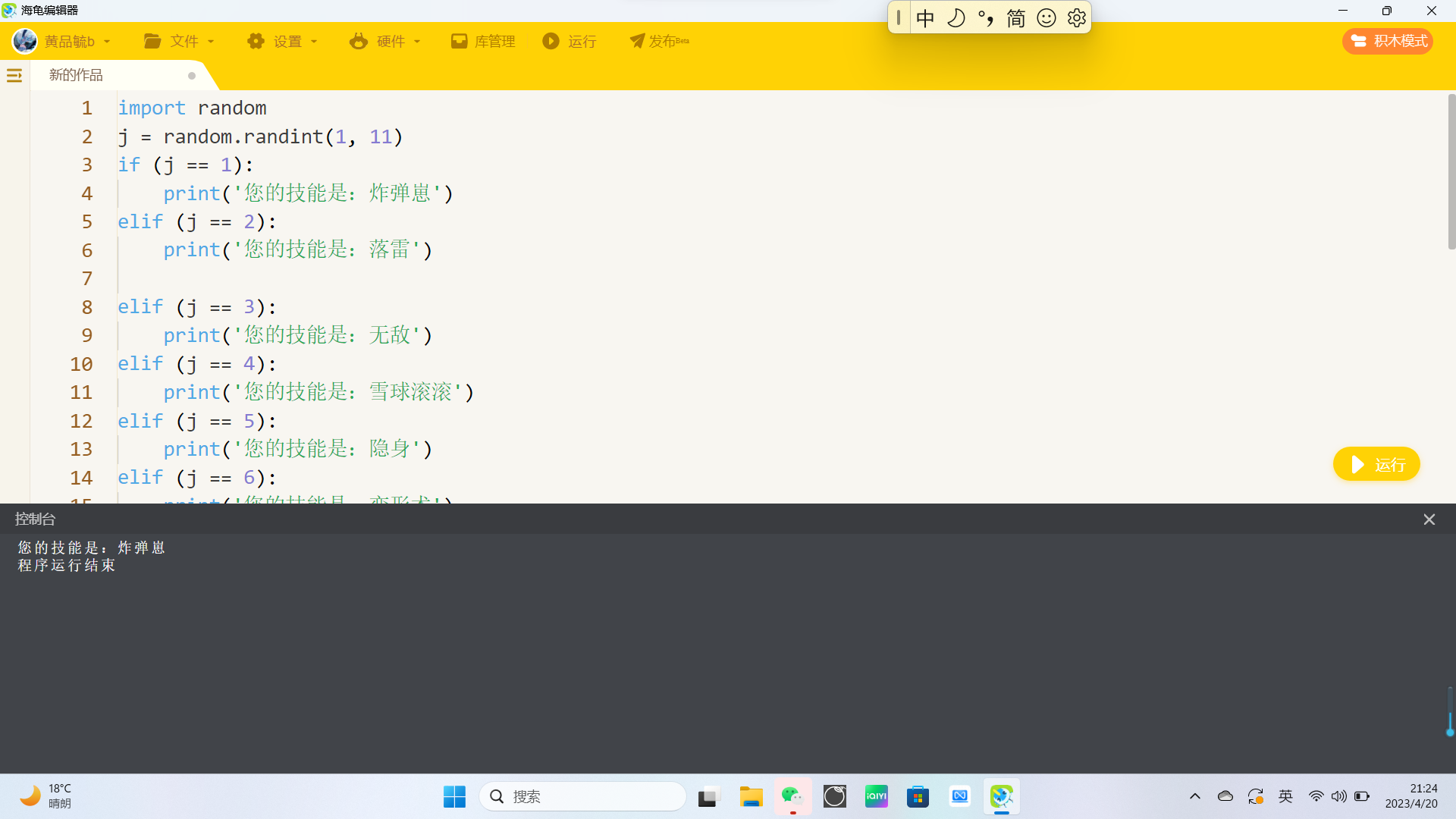
Task: Click the user avatar icon
Action: tap(25, 41)
